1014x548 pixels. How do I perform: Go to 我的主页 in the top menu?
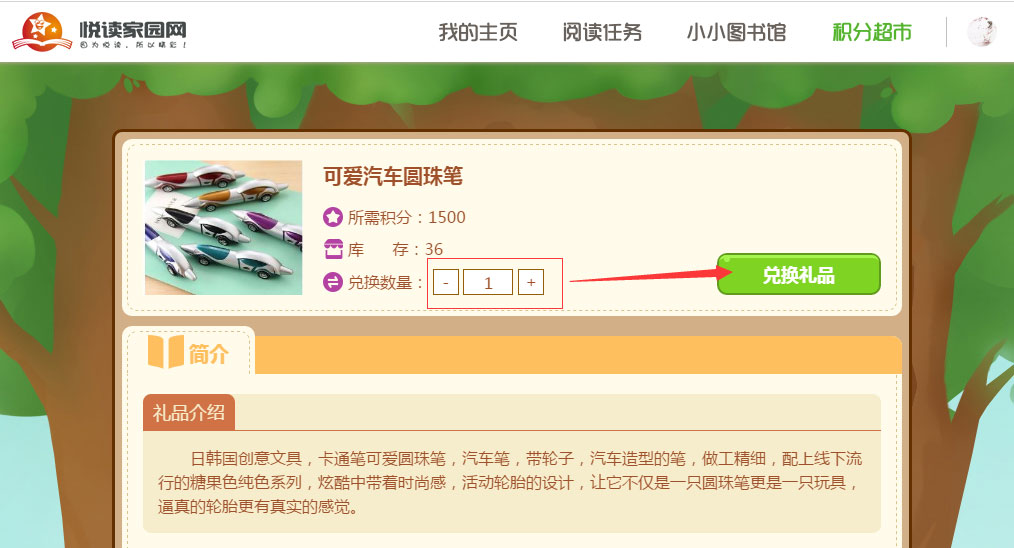pyautogui.click(x=478, y=32)
